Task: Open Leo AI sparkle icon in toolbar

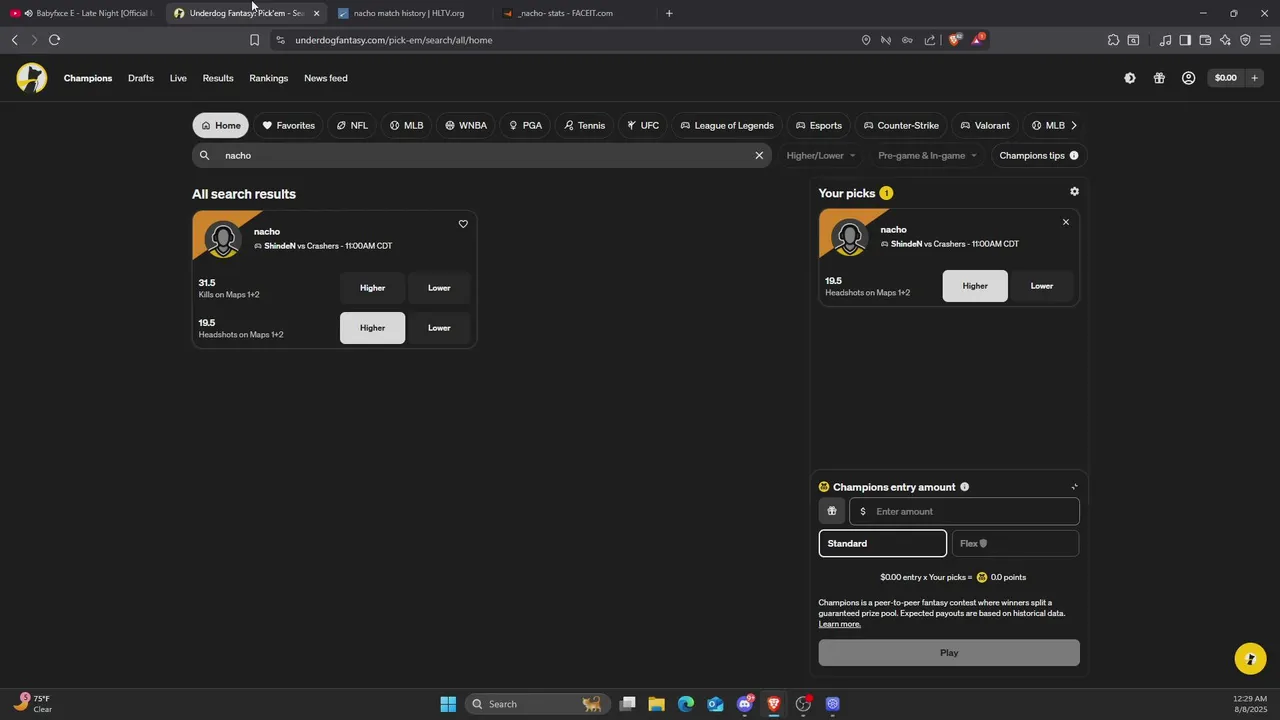Action: click(1225, 40)
